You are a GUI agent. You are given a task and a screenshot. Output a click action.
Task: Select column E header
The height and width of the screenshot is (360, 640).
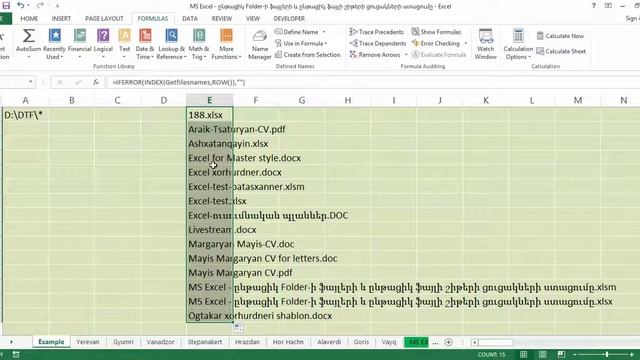pyautogui.click(x=209, y=100)
